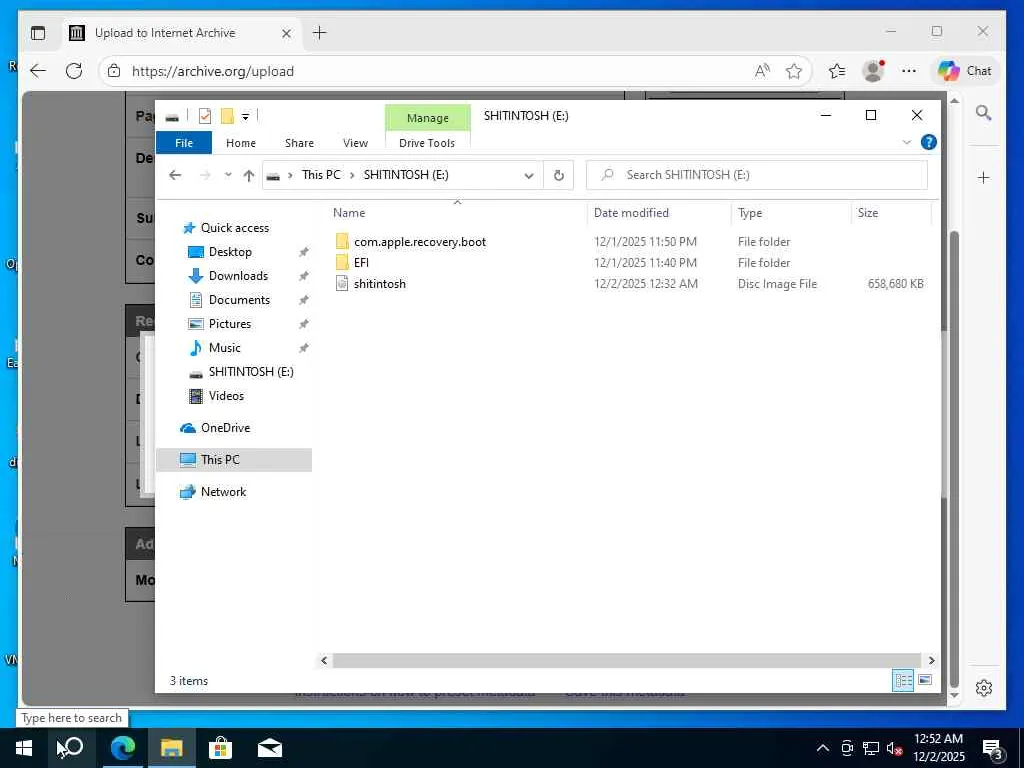Sort by Type column header
The image size is (1024, 768).
point(750,213)
